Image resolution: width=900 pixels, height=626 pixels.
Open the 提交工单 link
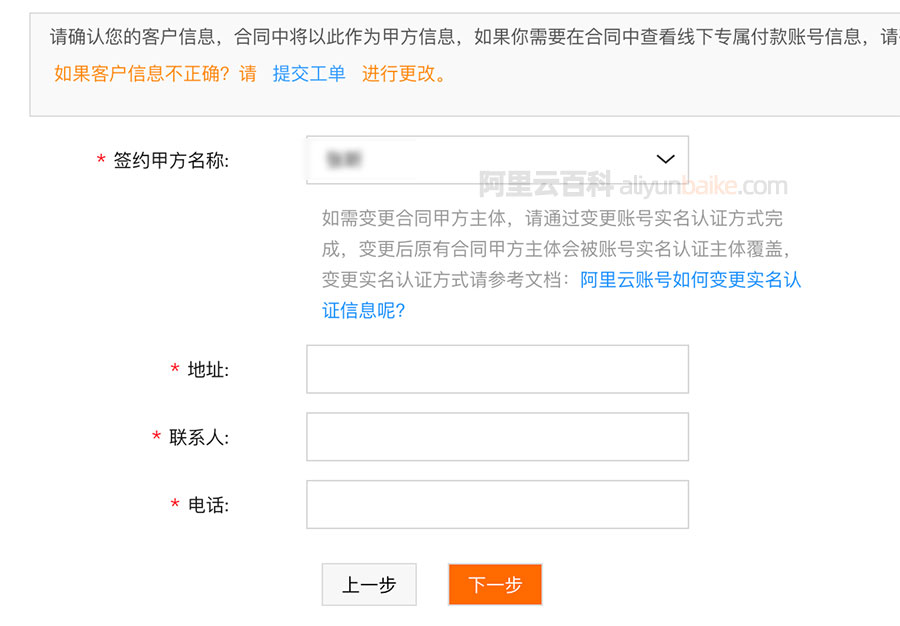click(x=309, y=73)
